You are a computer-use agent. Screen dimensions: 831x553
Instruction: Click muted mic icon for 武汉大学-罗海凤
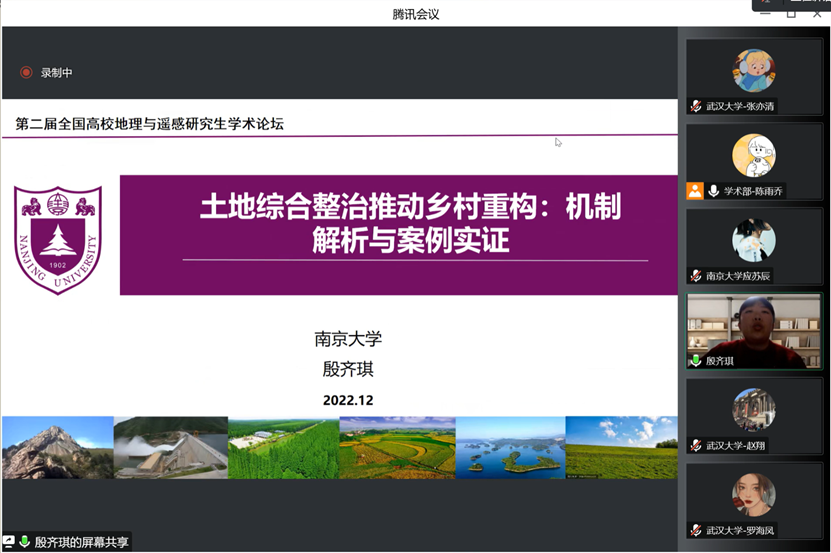(x=696, y=530)
